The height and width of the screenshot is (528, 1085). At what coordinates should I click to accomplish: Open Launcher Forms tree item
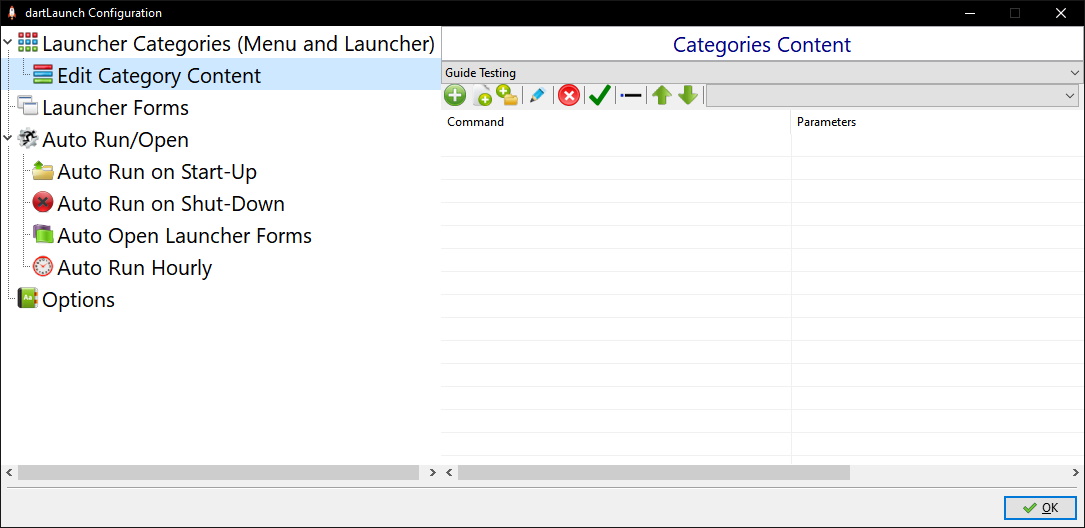pos(116,107)
